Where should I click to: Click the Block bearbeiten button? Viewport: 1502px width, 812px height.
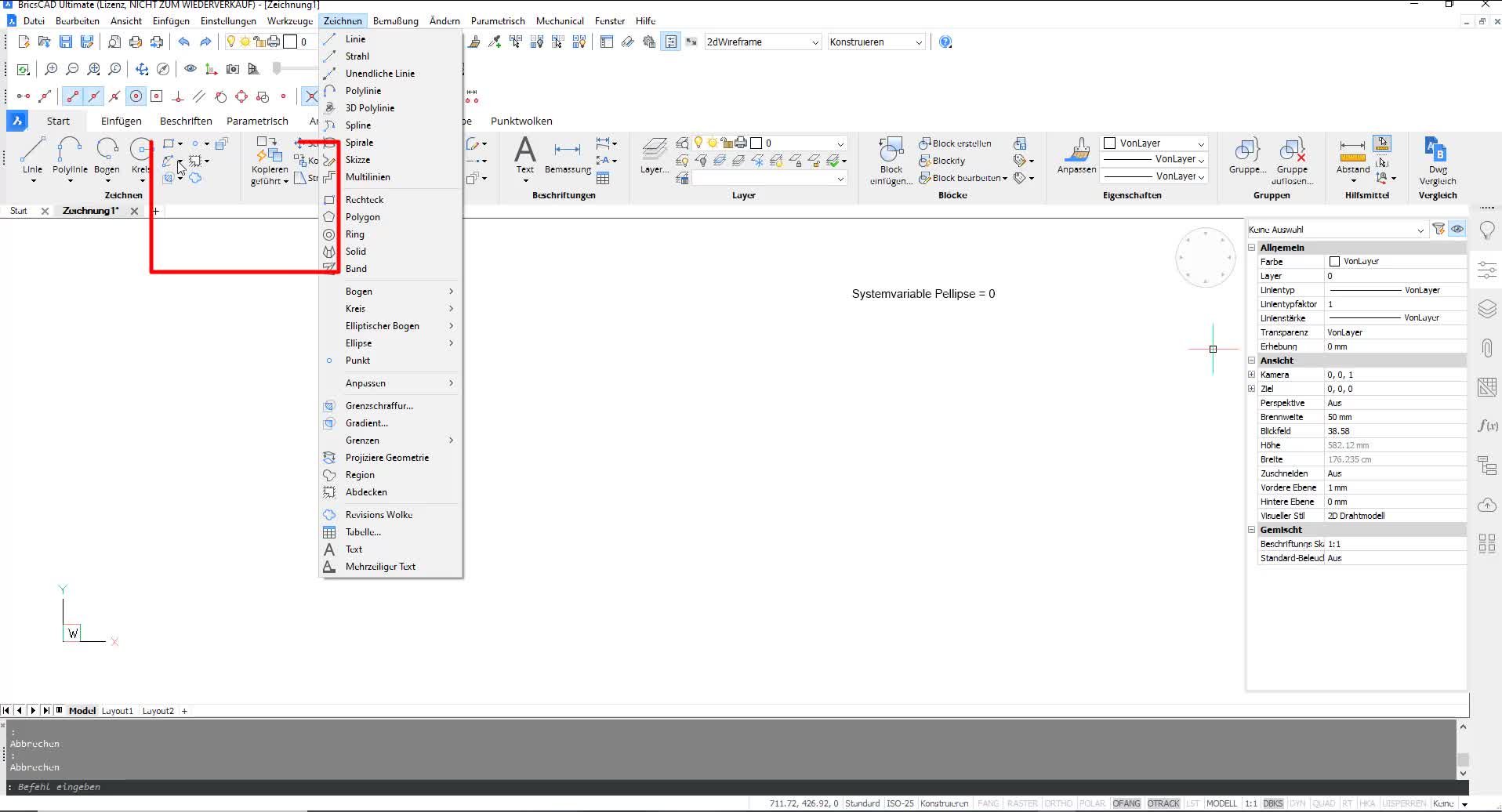point(963,178)
